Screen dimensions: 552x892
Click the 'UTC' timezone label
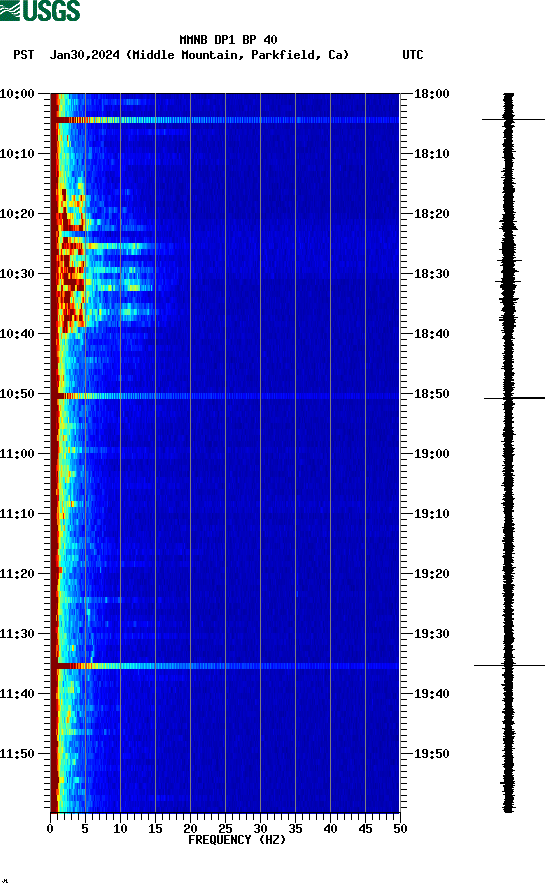413,55
